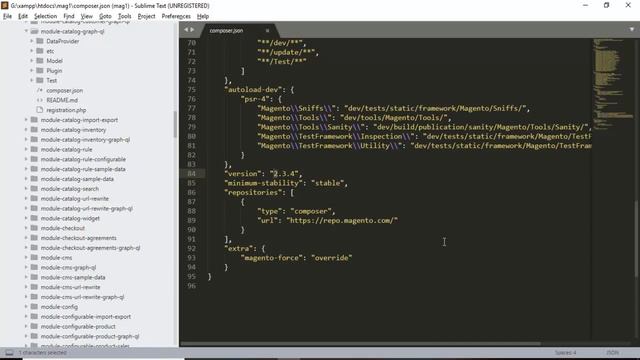This screenshot has height=360, width=640.
Task: Click the module-cms-graph-ql folder icon
Action: click(x=34, y=267)
